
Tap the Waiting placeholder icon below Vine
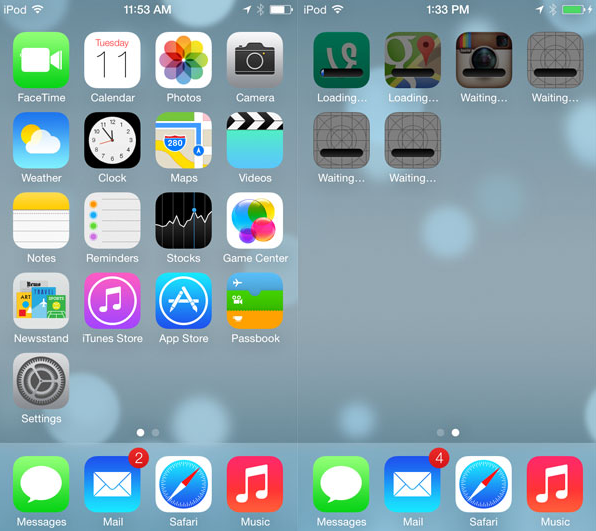[341, 140]
